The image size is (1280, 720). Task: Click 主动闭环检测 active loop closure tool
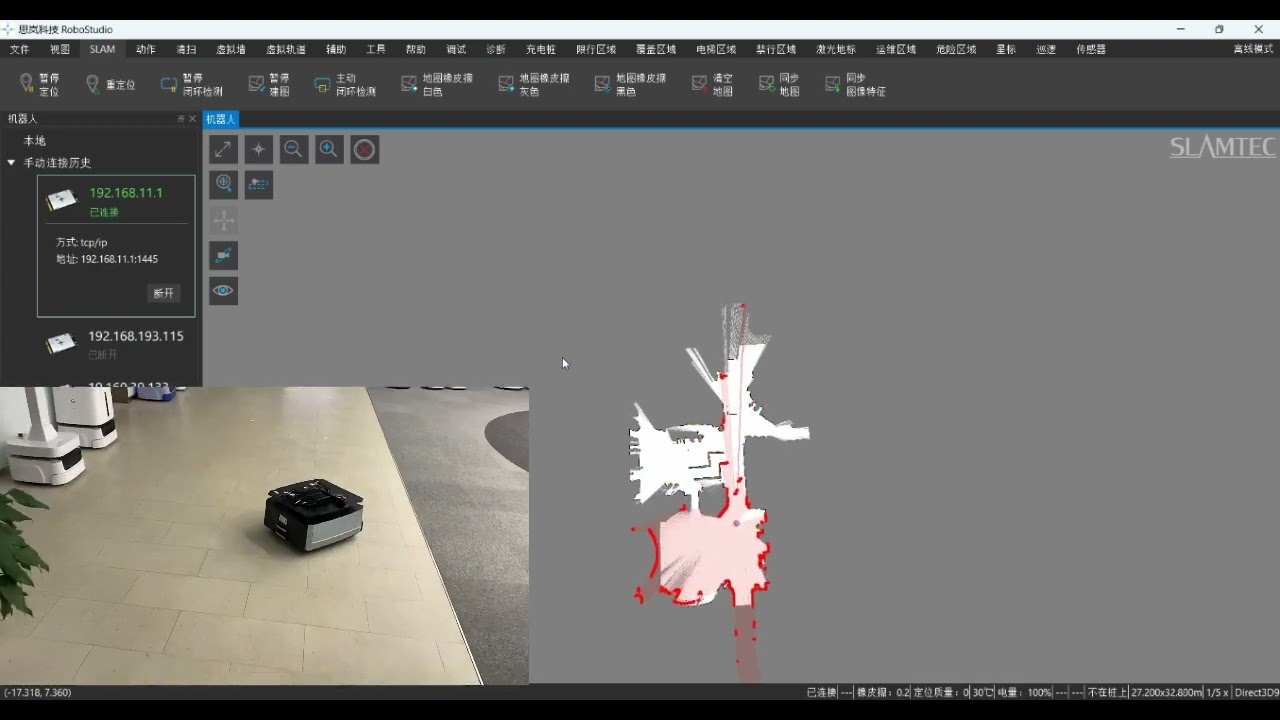click(x=345, y=84)
